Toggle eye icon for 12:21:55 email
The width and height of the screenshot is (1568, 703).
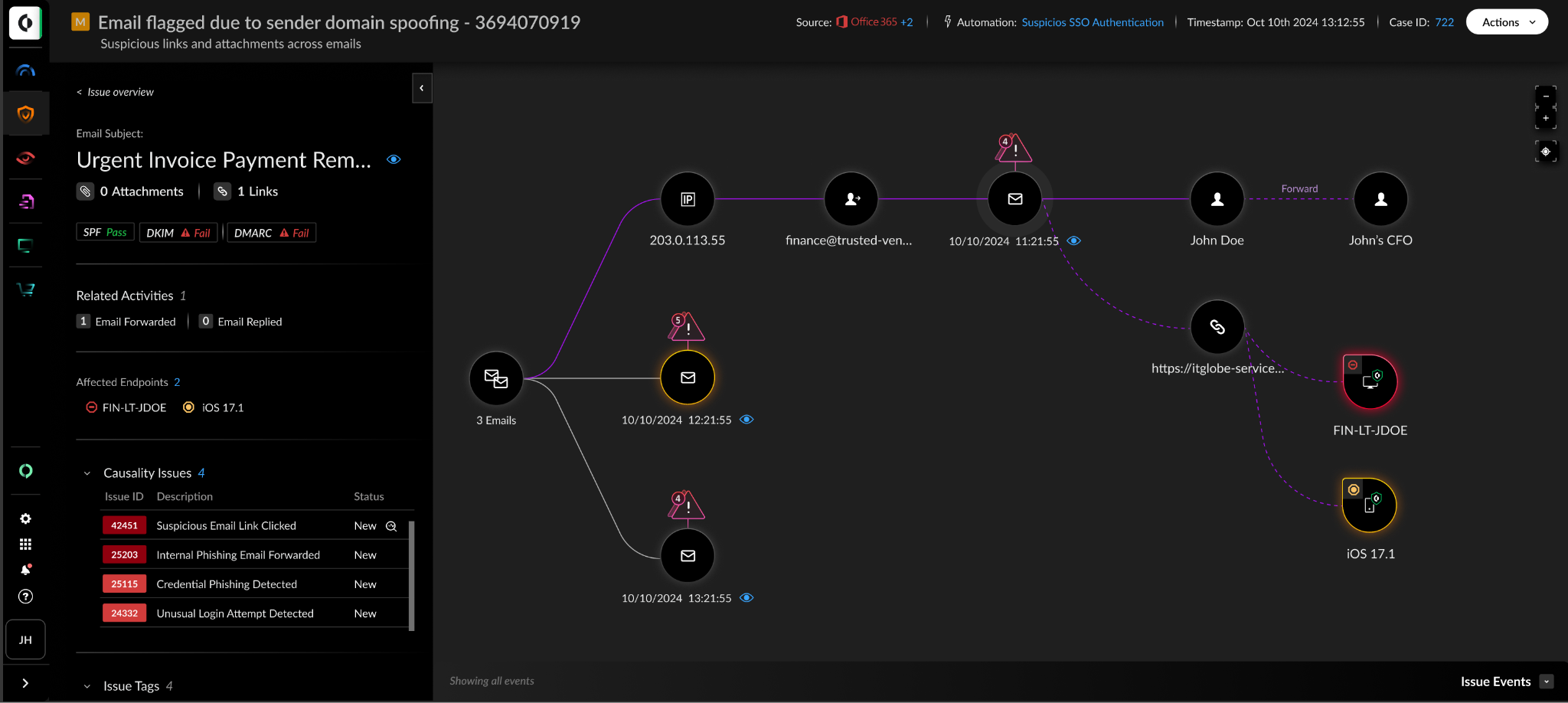click(x=746, y=420)
